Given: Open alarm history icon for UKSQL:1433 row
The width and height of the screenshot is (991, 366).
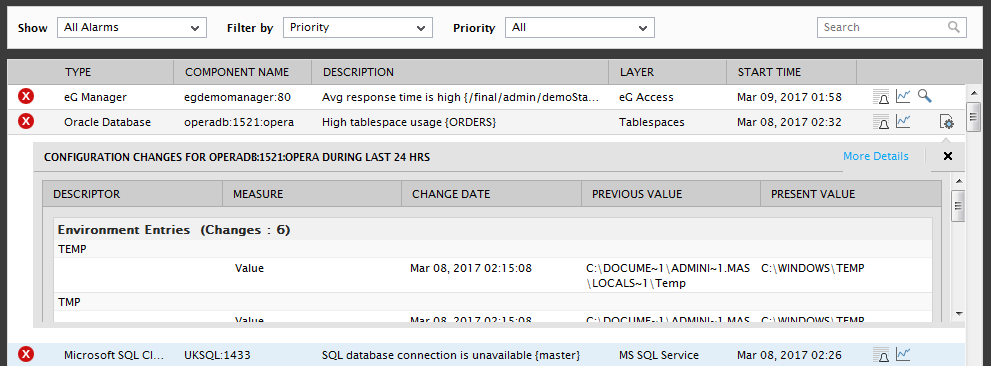Looking at the screenshot, I should coord(881,355).
